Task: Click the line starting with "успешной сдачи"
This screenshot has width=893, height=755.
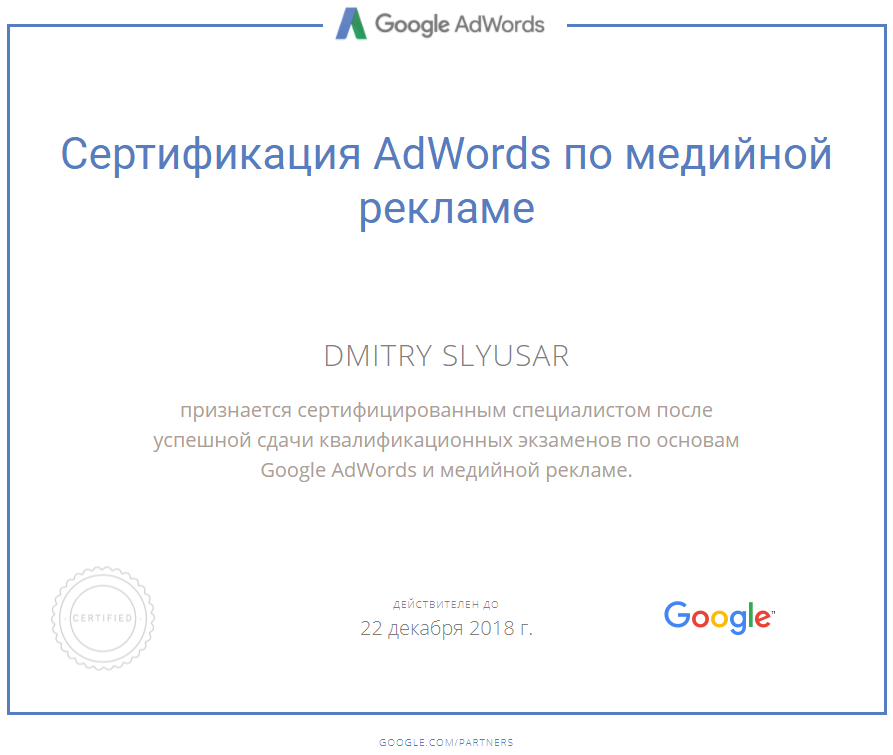Action: pos(446,440)
